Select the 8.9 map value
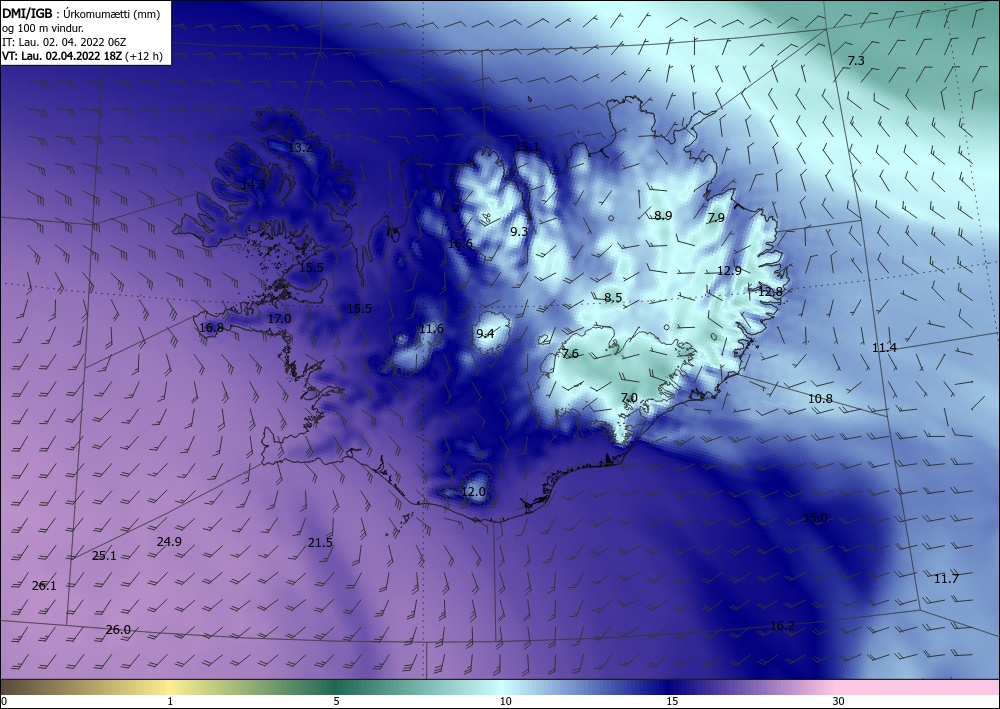 663,216
